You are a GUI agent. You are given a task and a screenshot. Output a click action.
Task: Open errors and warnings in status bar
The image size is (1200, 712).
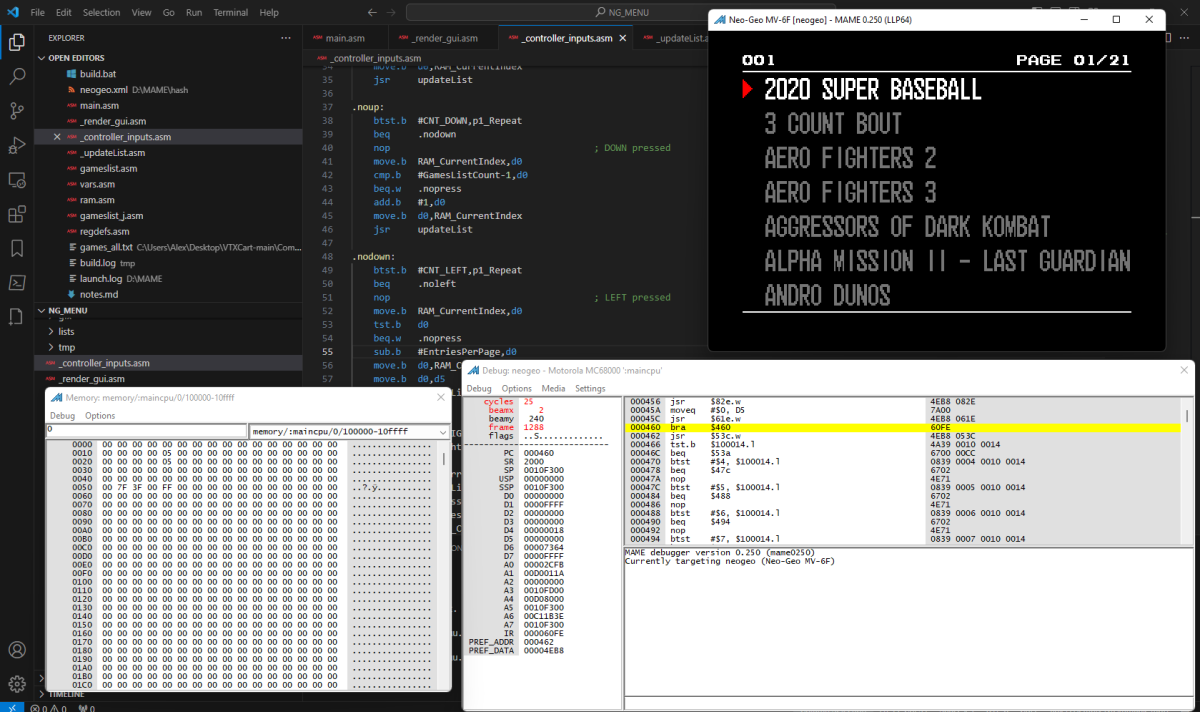pyautogui.click(x=48, y=706)
